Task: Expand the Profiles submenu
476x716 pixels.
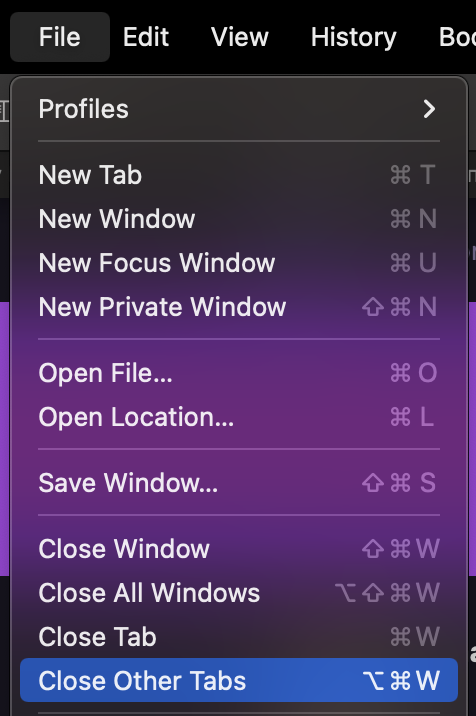Action: [239, 109]
